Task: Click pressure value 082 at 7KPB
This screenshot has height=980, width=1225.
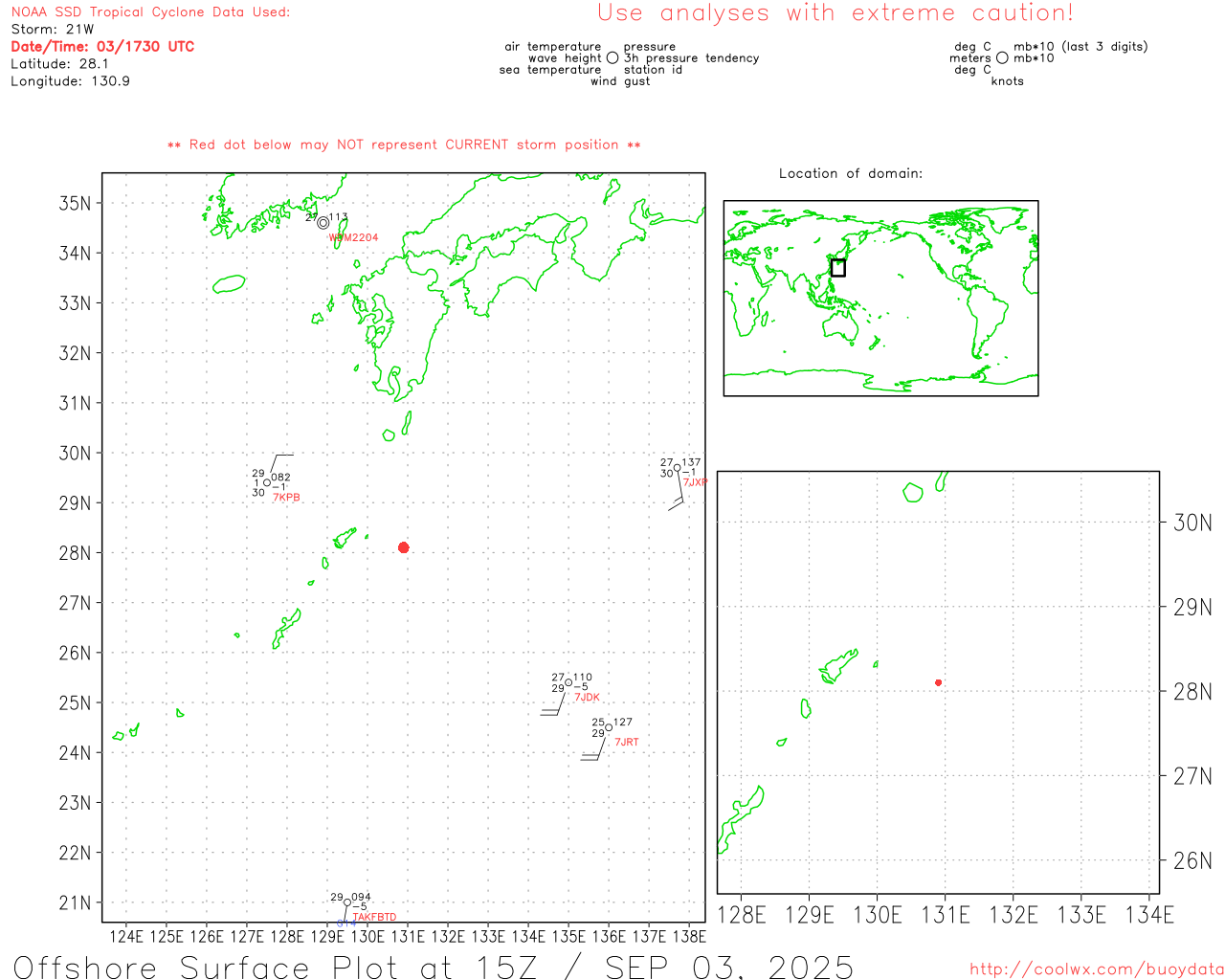Action: point(280,478)
